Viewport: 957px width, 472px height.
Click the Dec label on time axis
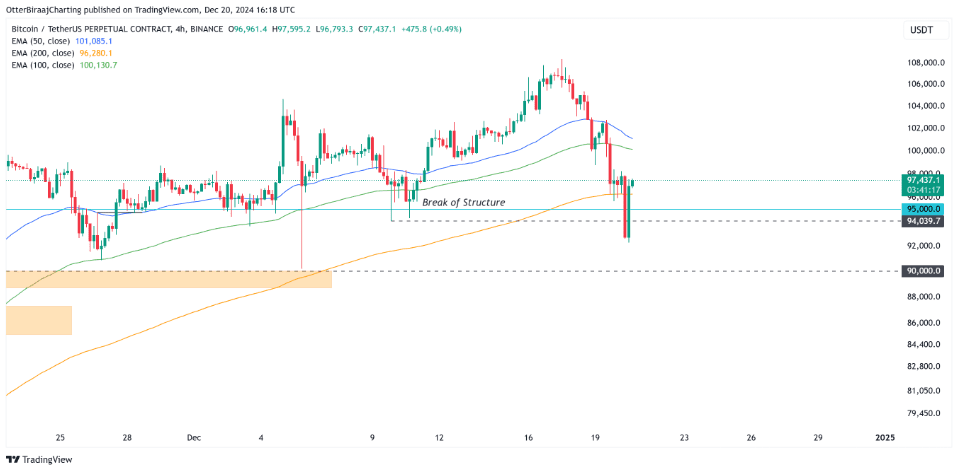point(193,438)
